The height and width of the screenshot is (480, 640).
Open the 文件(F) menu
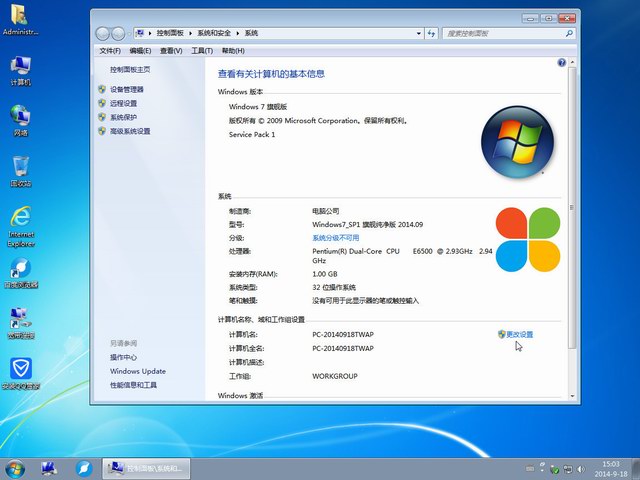point(110,51)
